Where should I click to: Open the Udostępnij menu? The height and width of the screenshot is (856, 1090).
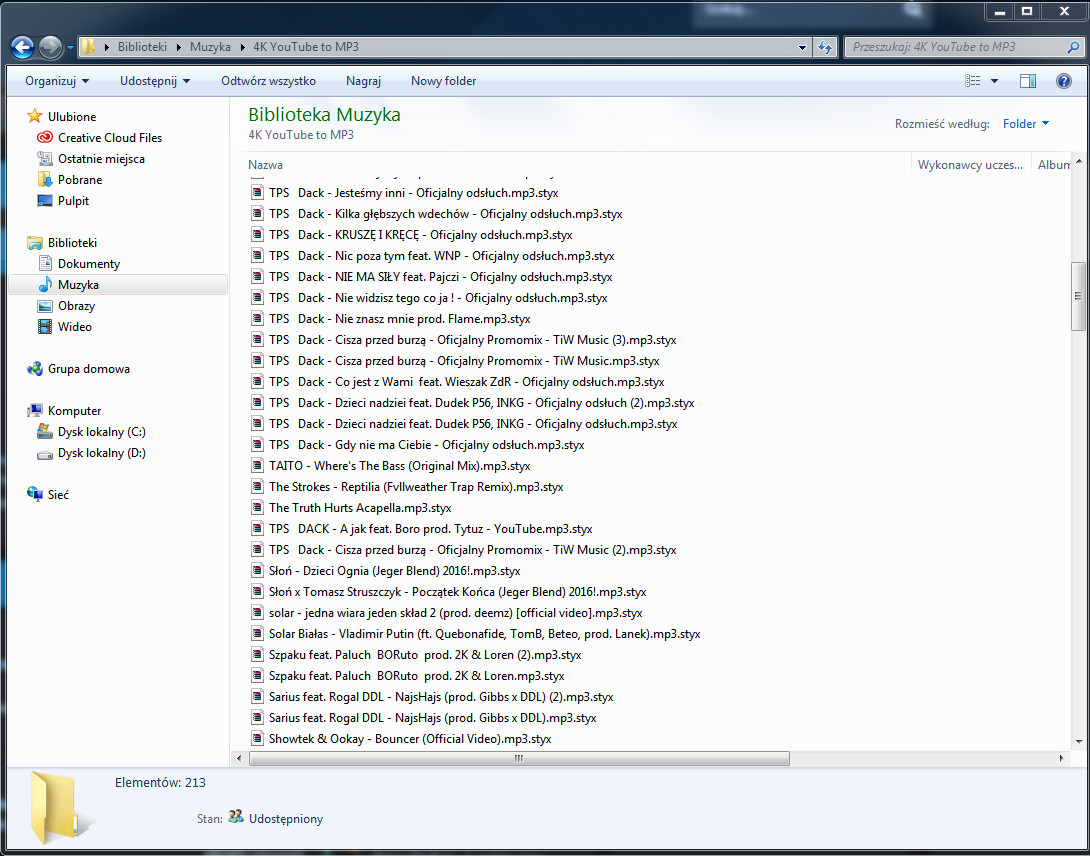(x=155, y=81)
